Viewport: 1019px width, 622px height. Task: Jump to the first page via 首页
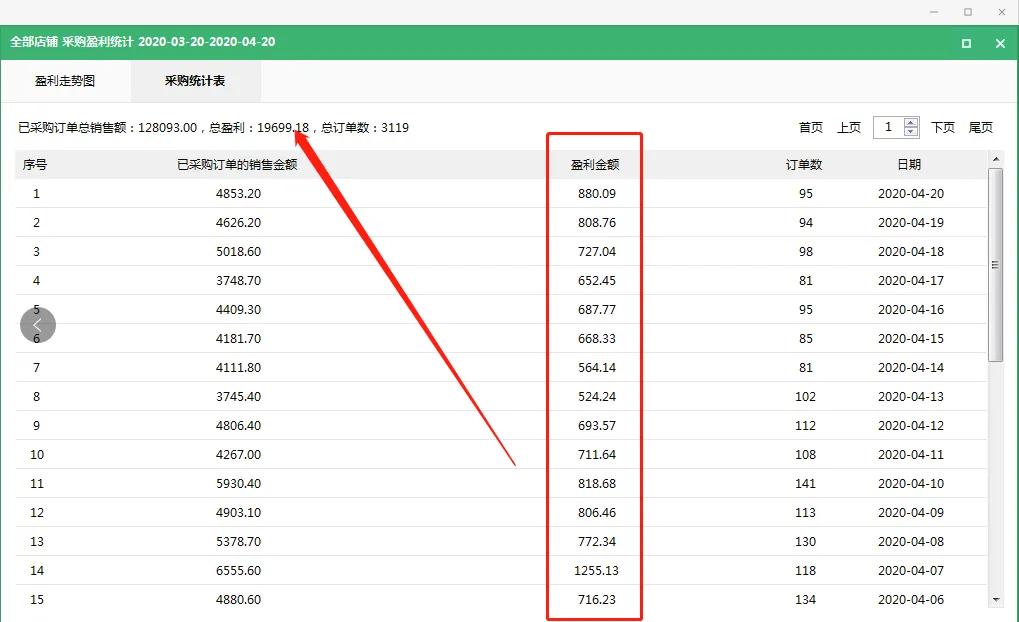[x=810, y=127]
